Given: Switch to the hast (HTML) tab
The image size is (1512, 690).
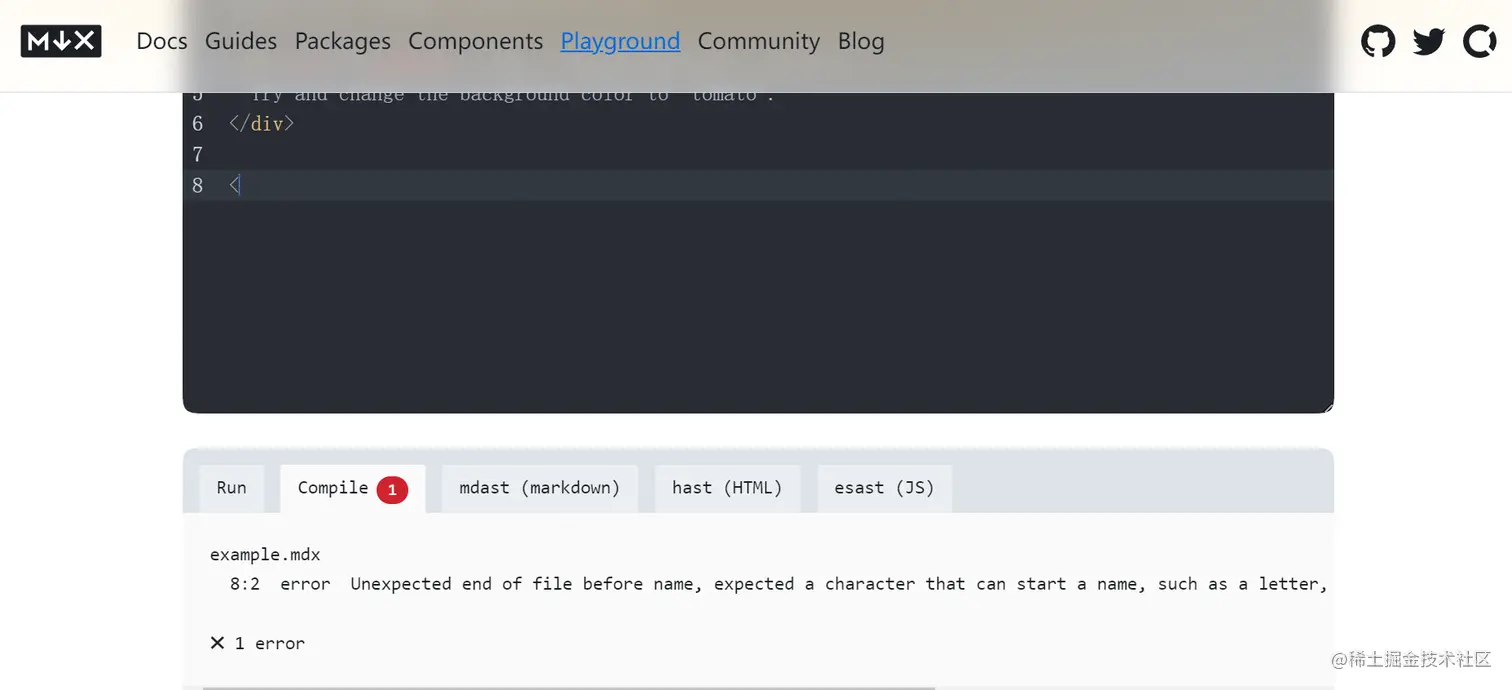Looking at the screenshot, I should point(727,488).
